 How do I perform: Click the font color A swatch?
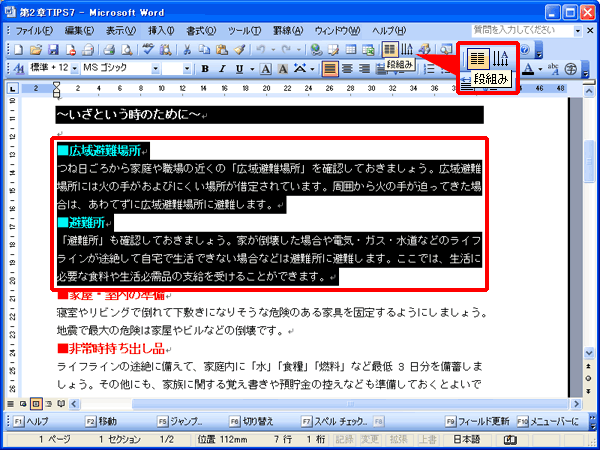(528, 69)
